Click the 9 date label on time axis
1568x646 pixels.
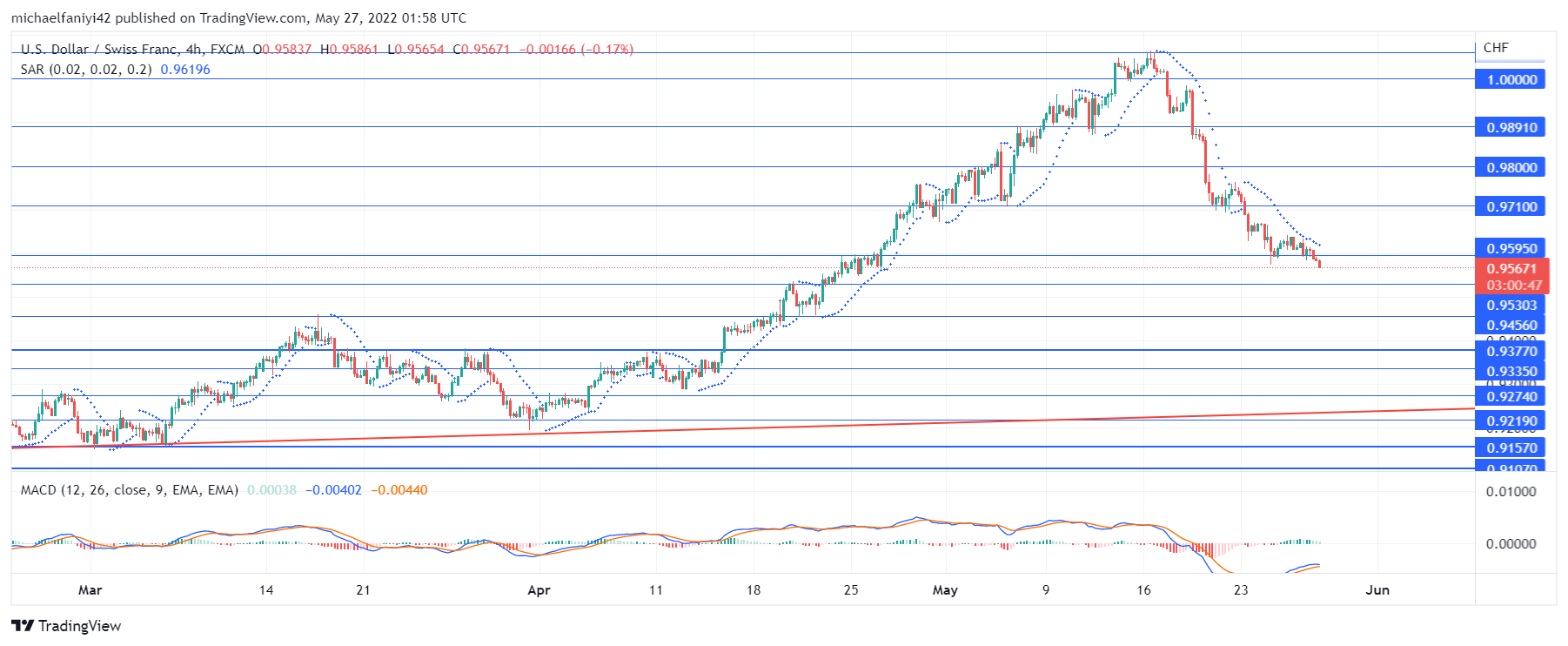[1046, 590]
